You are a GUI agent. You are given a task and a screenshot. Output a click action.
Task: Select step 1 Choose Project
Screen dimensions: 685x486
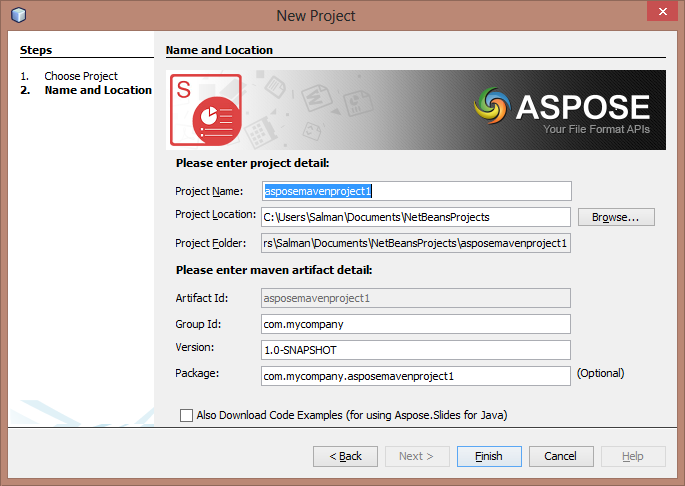coord(81,76)
